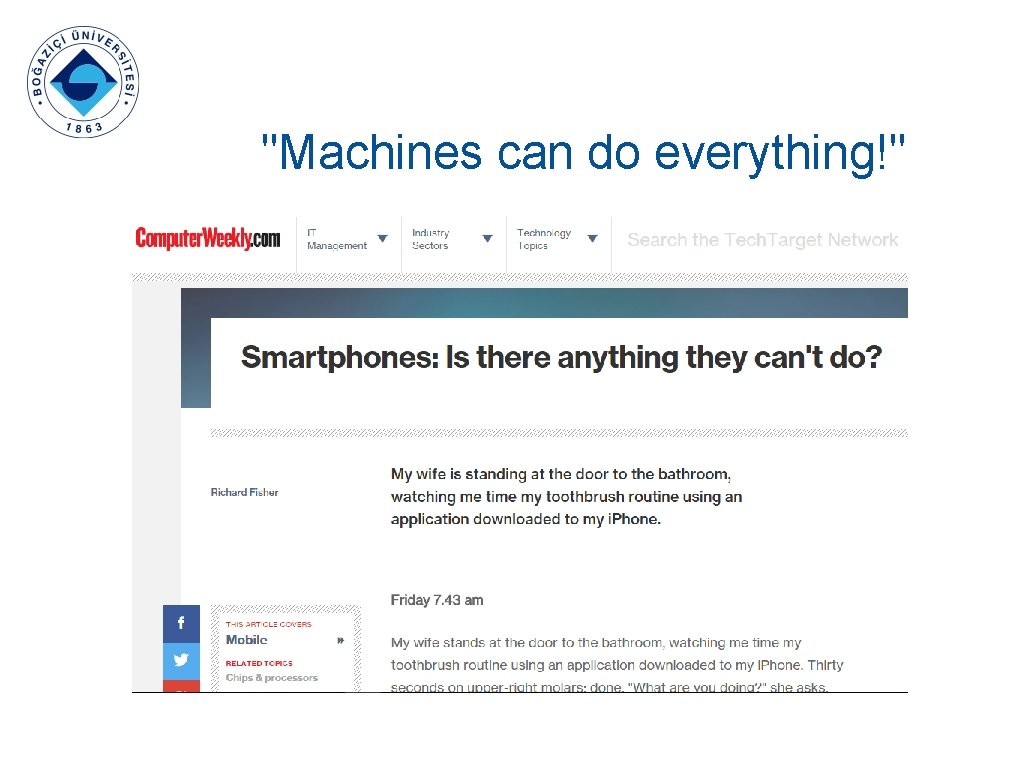1024x768 pixels.
Task: Click the red share icon below Twitter
Action: coord(181,688)
